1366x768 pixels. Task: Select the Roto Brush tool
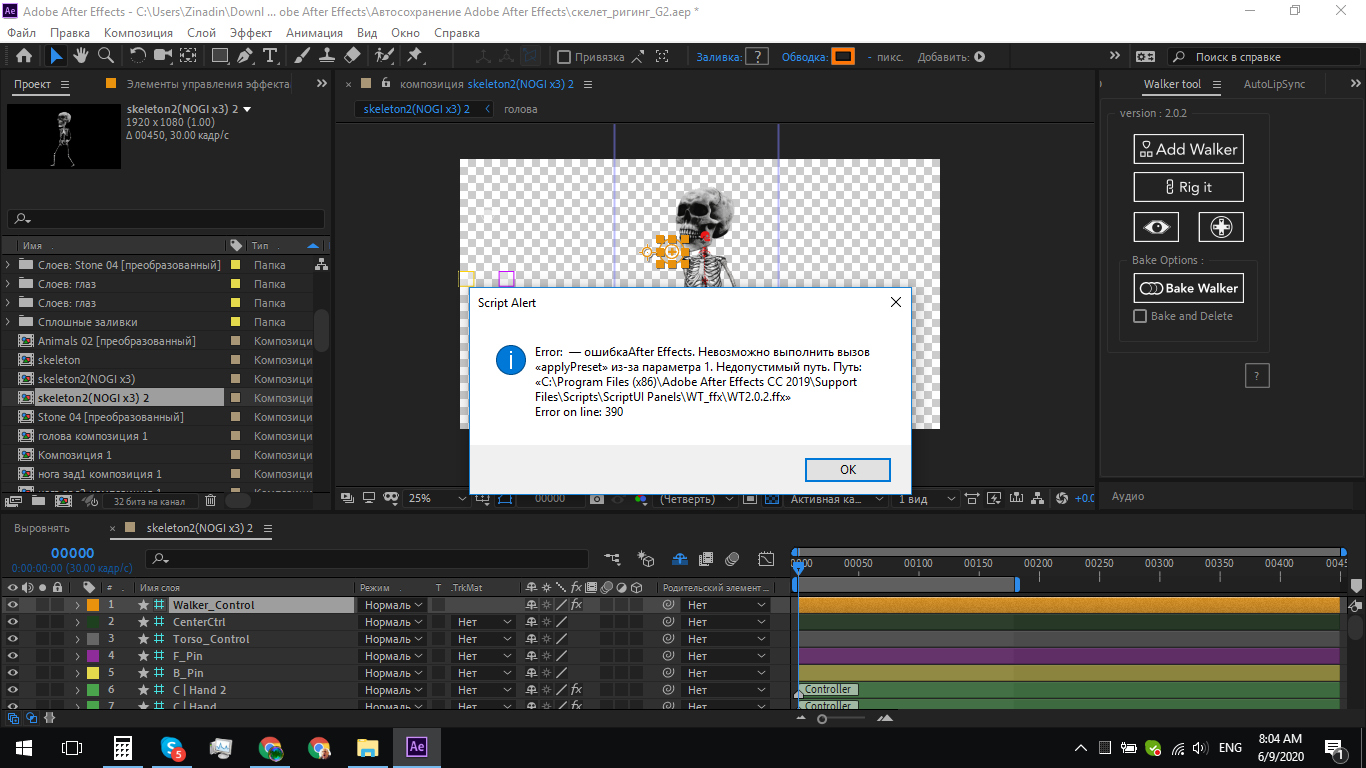(x=384, y=56)
